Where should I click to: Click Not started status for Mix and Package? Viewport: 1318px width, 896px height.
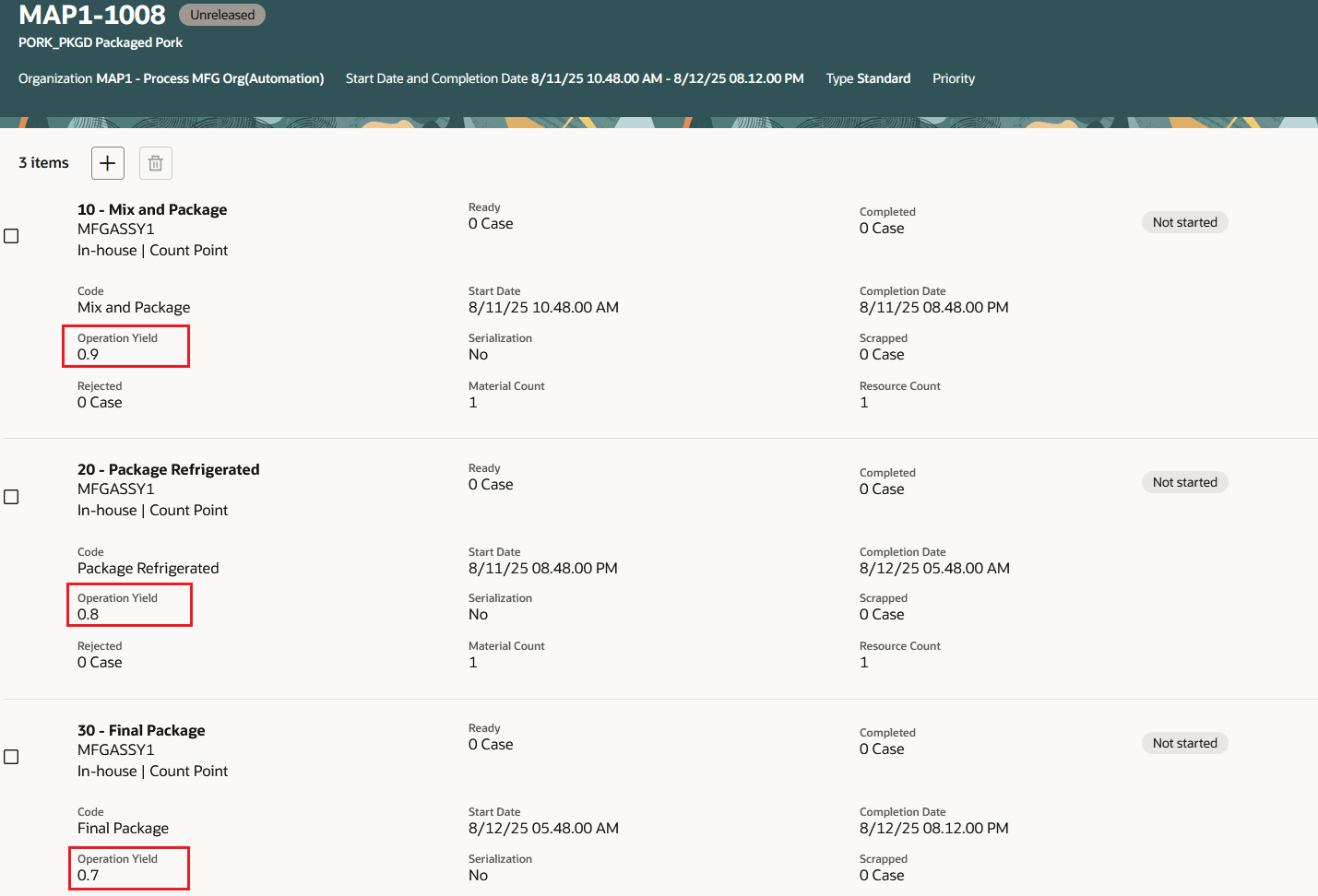tap(1185, 222)
